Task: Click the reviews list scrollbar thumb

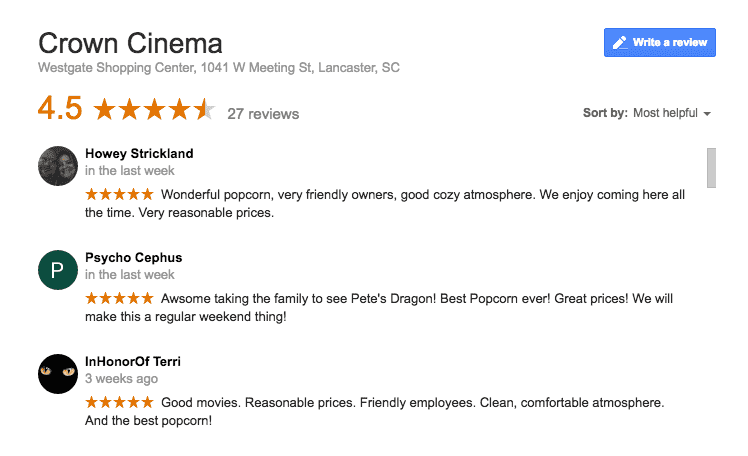Action: tap(711, 167)
